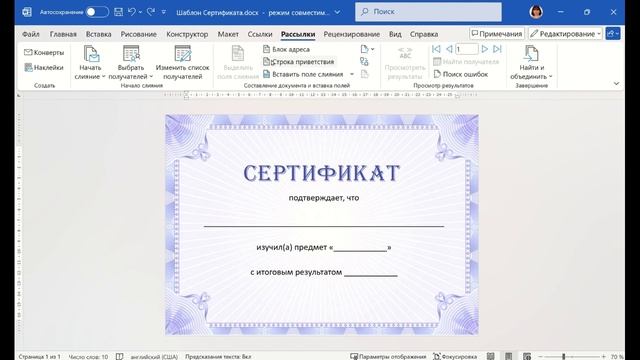Go to previous record icon
Screen dimensions: 640x360
(449, 49)
